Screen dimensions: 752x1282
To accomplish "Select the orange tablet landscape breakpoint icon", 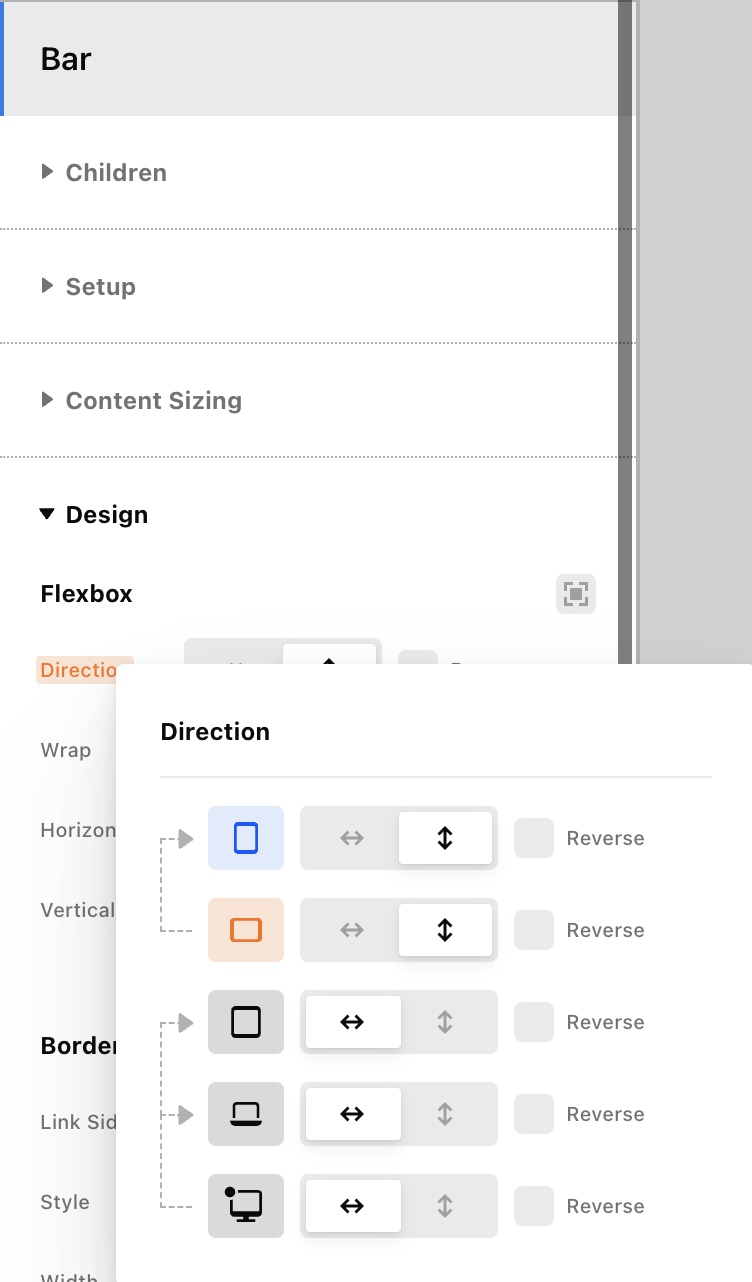I will (x=246, y=930).
